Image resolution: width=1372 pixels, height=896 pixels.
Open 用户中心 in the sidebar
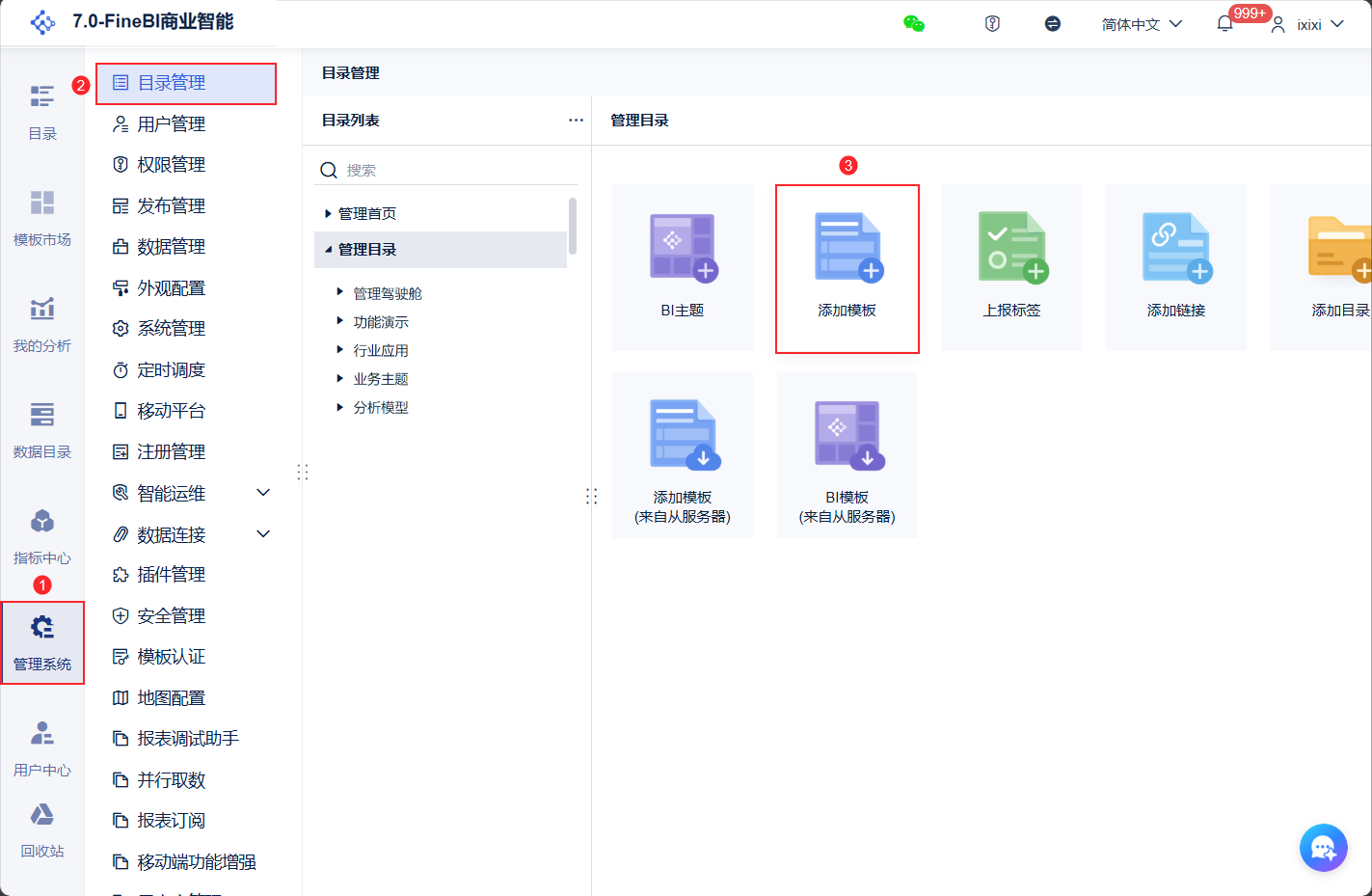tap(42, 748)
